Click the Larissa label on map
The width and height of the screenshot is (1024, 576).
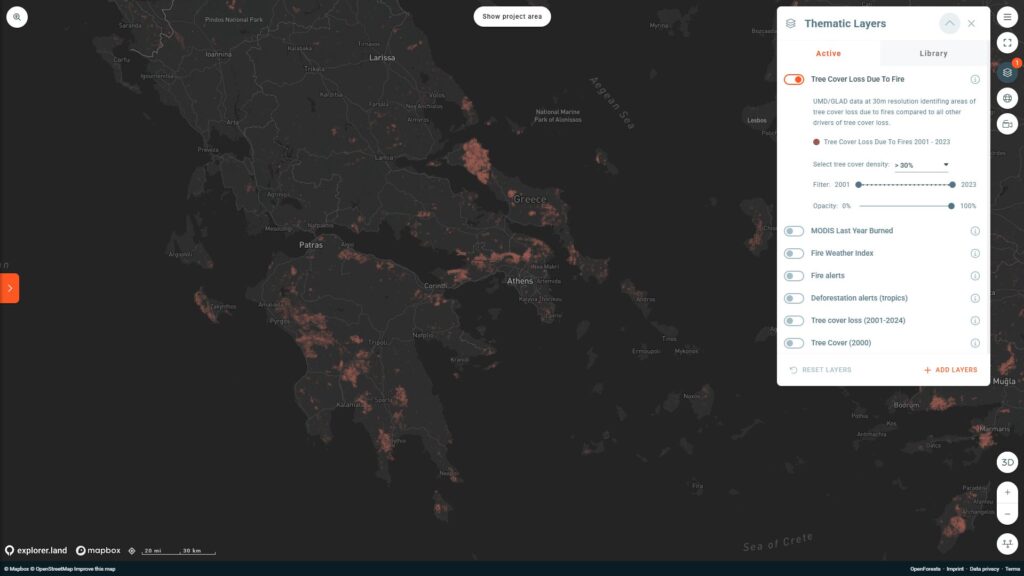[x=382, y=57]
